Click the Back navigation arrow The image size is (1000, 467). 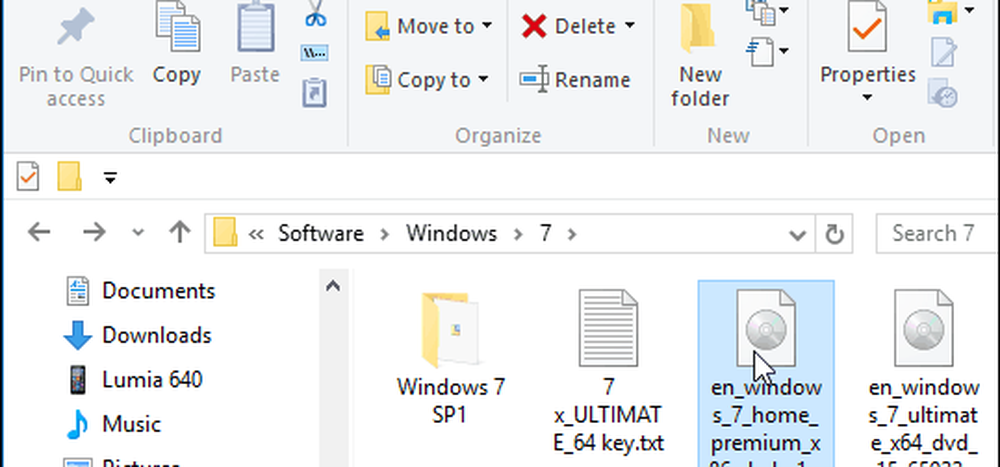pyautogui.click(x=38, y=234)
